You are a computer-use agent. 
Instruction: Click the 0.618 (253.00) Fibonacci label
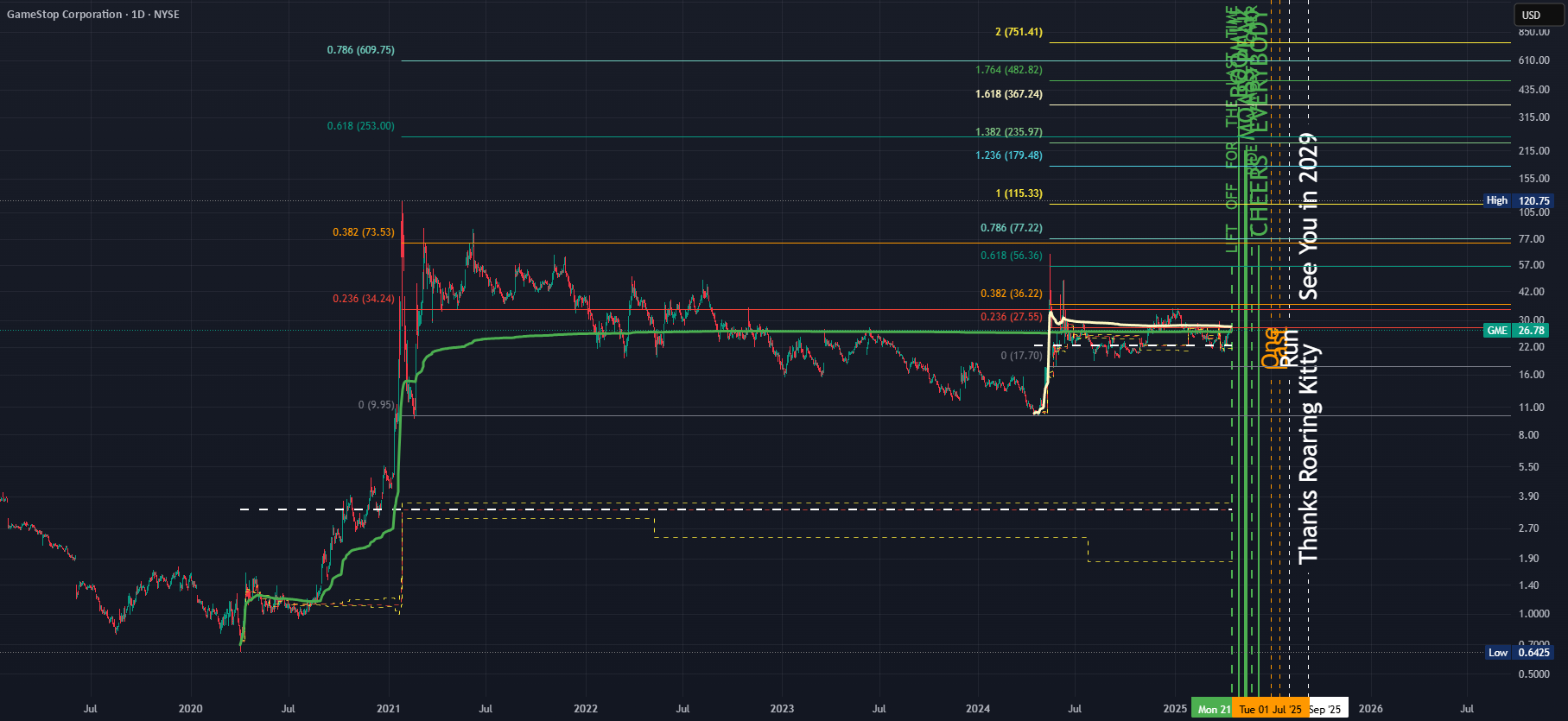[360, 126]
